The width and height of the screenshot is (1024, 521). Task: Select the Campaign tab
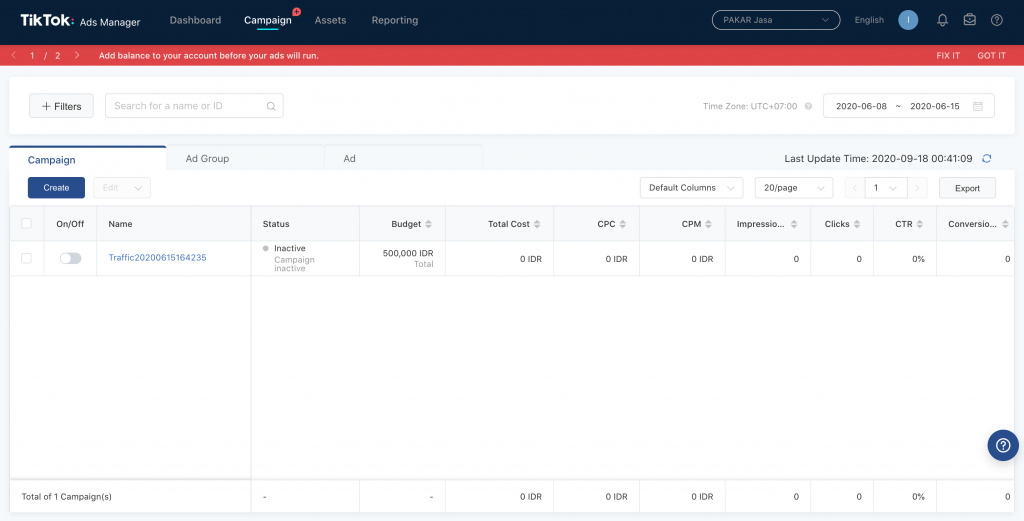pos(88,159)
